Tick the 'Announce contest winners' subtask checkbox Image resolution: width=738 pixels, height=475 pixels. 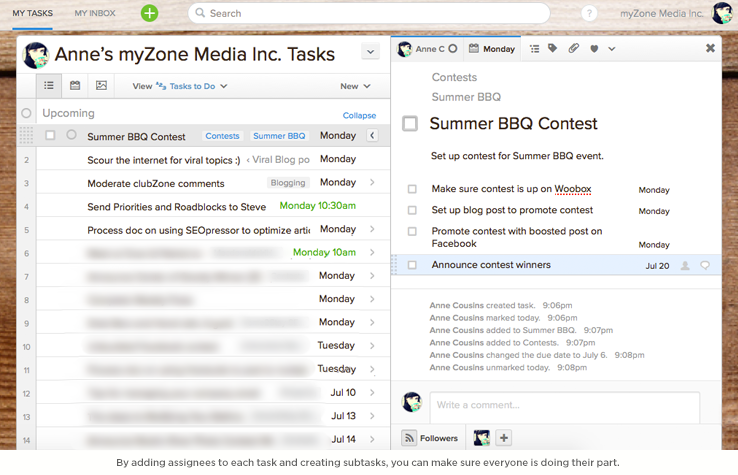coord(412,265)
